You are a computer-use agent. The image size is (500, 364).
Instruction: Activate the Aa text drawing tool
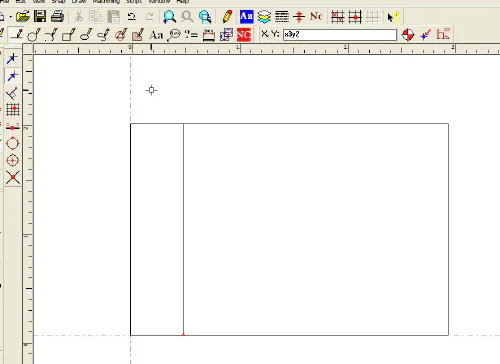pos(156,35)
